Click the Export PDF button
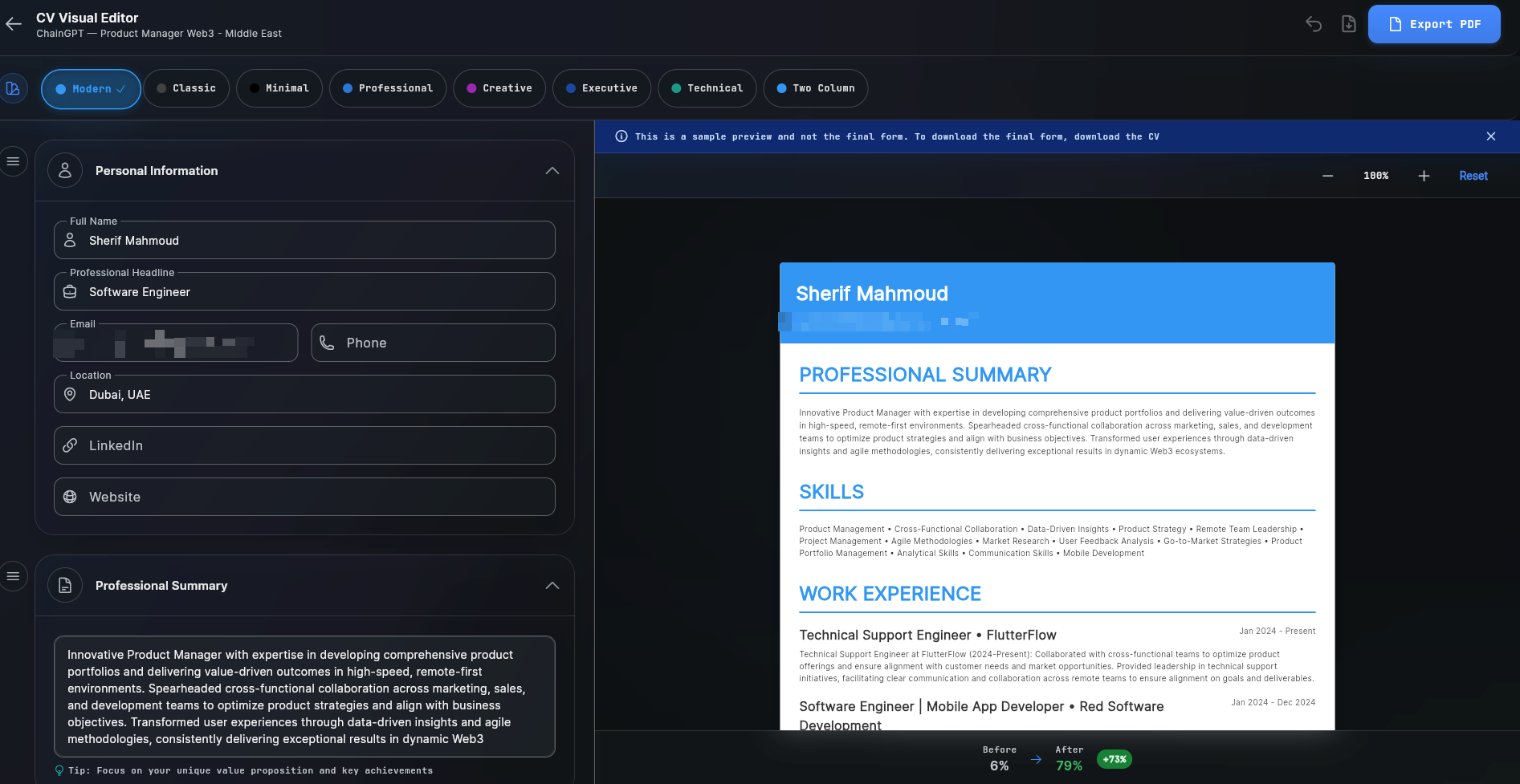 point(1434,24)
